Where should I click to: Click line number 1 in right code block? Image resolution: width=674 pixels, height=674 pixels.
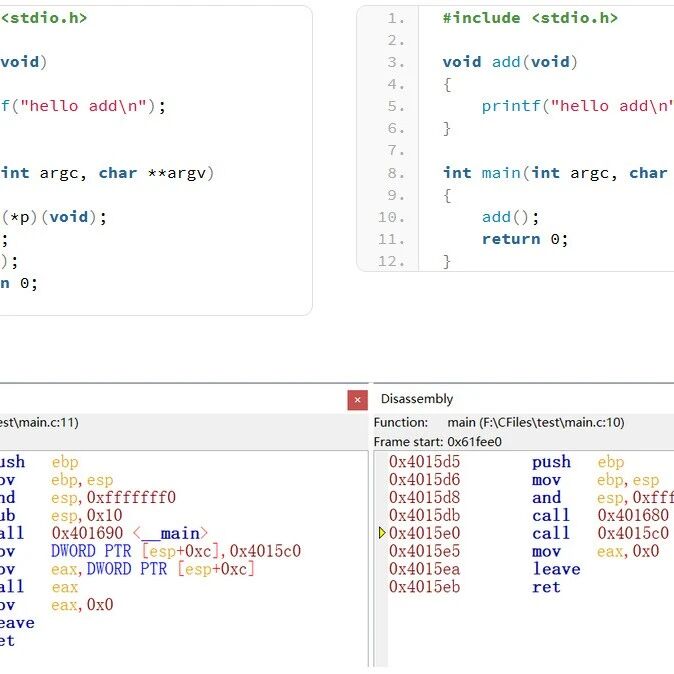[396, 18]
